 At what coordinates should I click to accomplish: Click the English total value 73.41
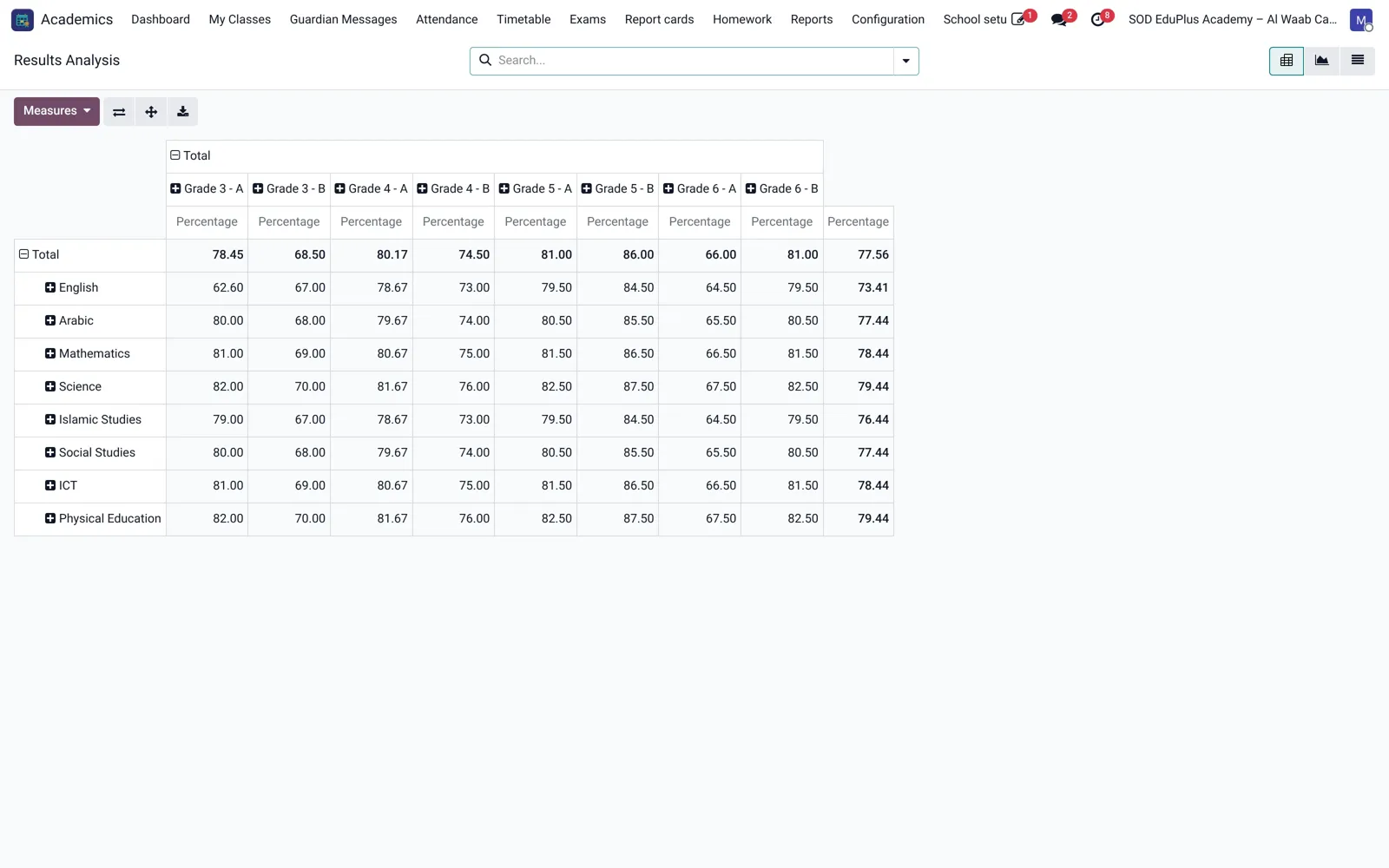[859, 287]
